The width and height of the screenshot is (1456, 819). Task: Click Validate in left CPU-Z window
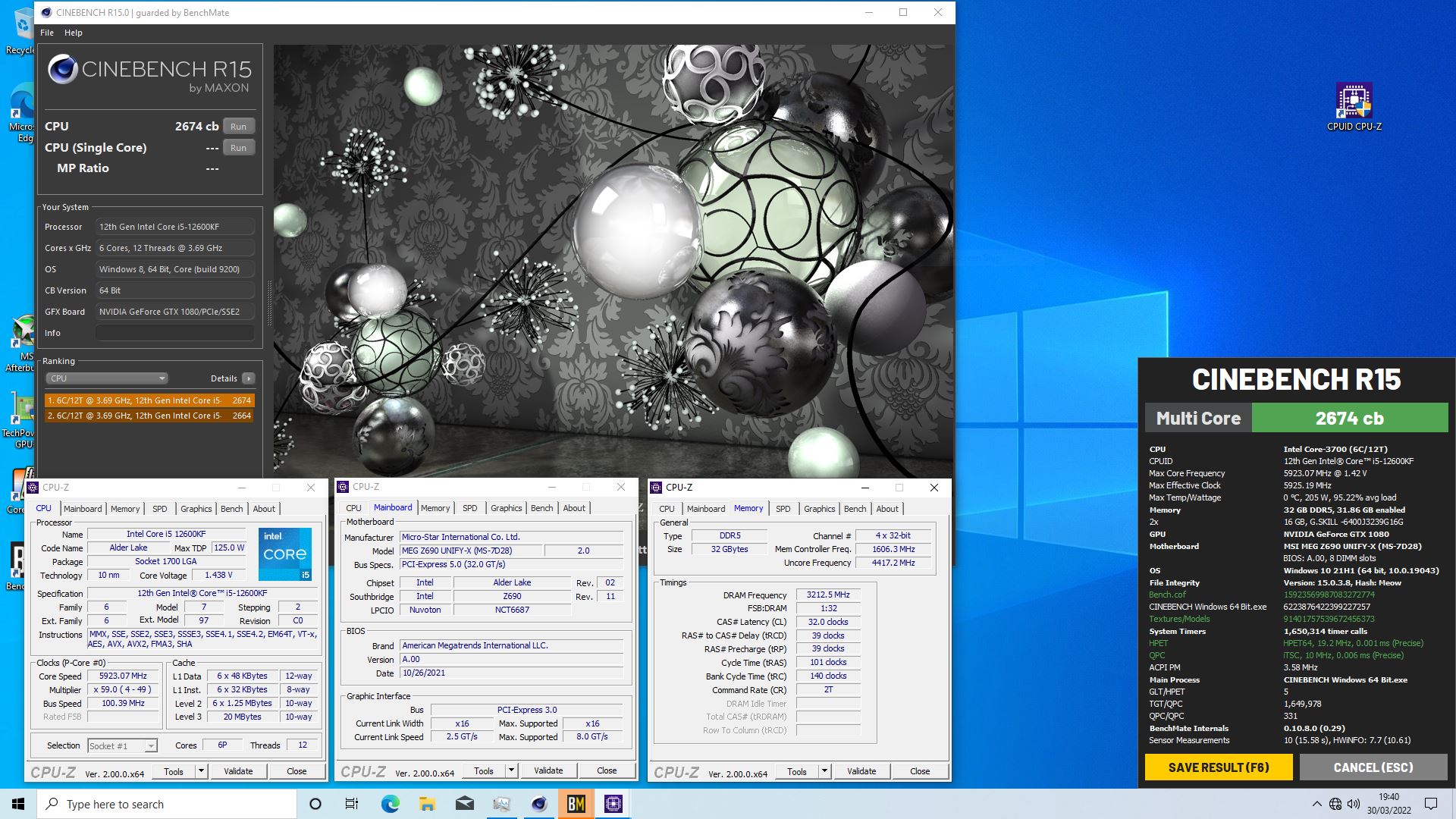(x=238, y=771)
